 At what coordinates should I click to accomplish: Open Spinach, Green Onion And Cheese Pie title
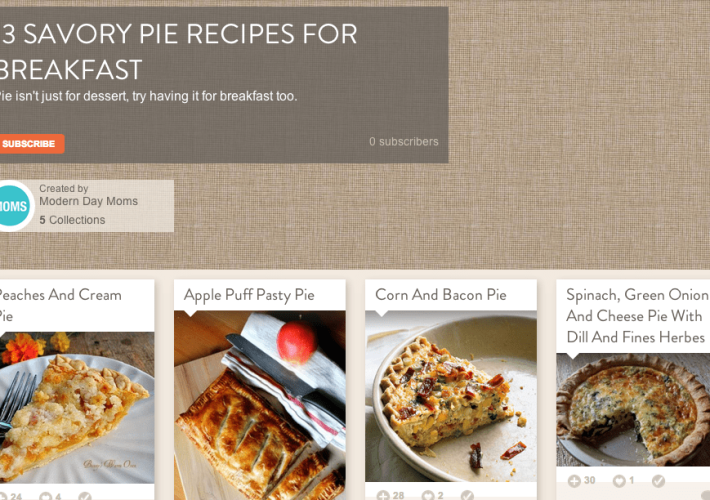coord(637,316)
